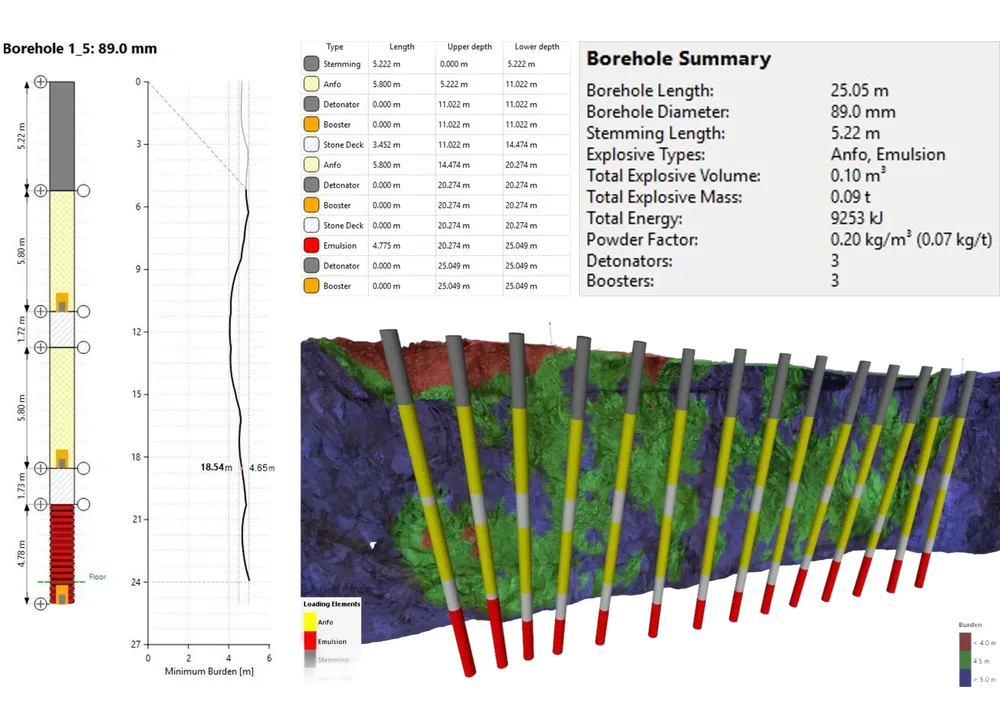Click Detonator icon in row ending at 11.022 m

tap(311, 104)
